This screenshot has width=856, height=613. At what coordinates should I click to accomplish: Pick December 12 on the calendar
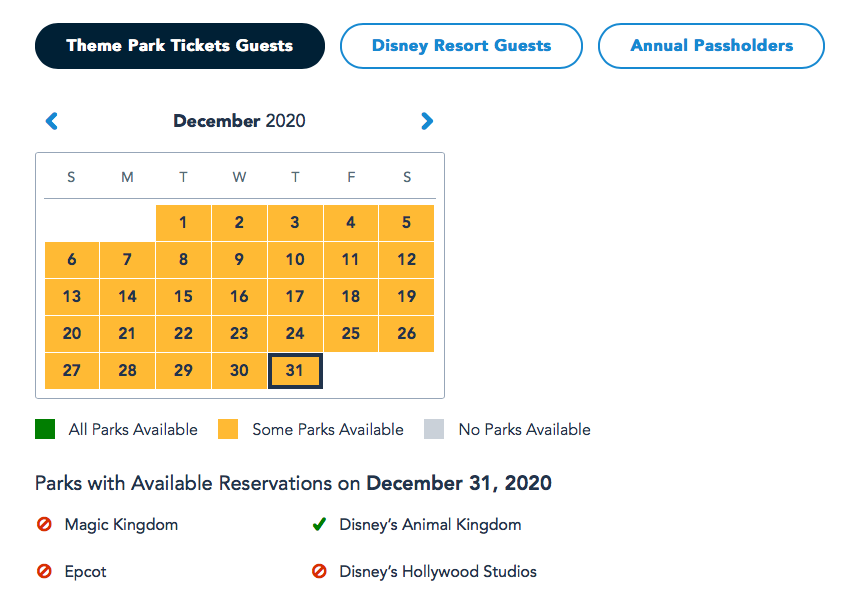tap(406, 259)
